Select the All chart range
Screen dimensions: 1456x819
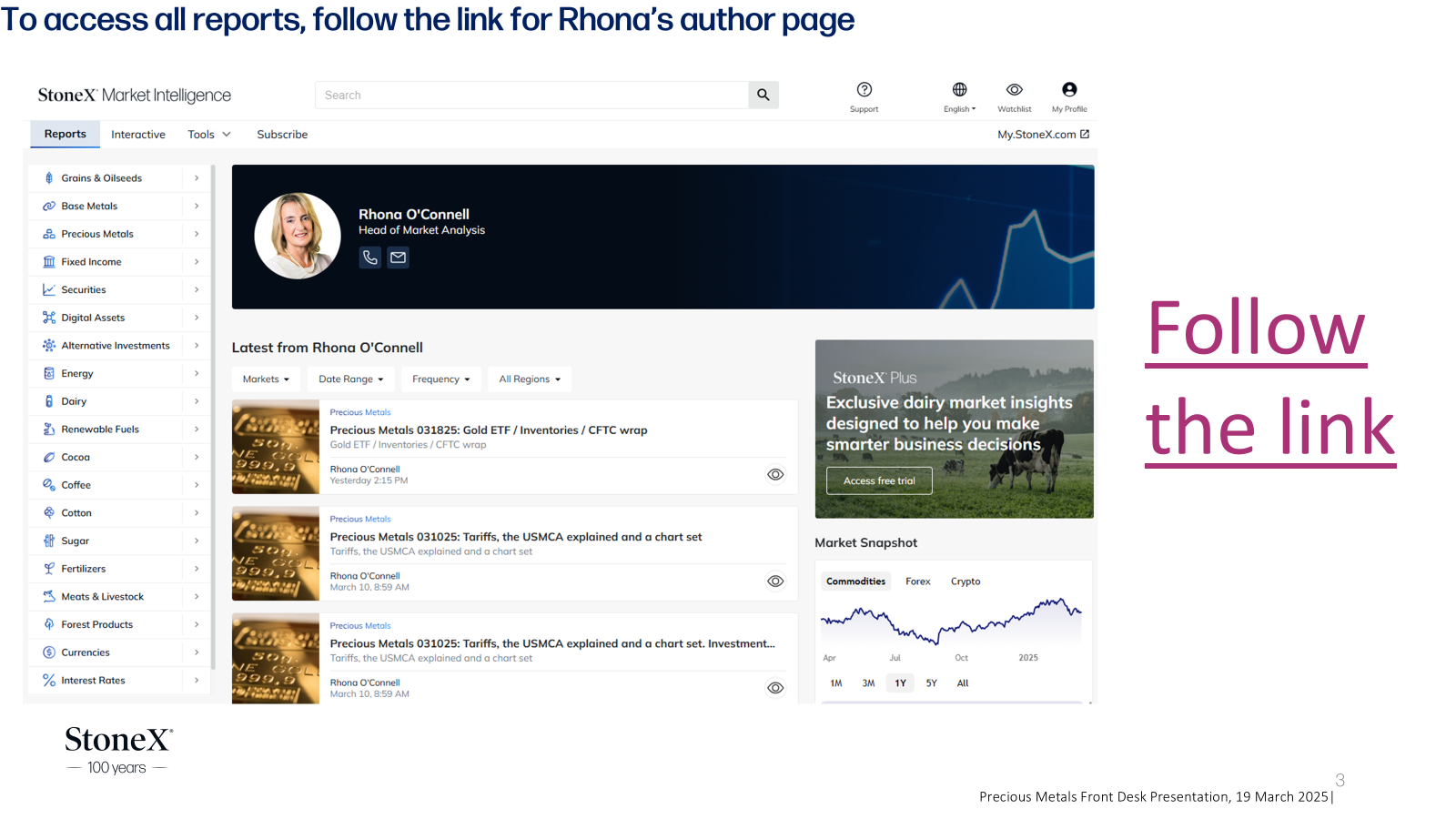(963, 683)
